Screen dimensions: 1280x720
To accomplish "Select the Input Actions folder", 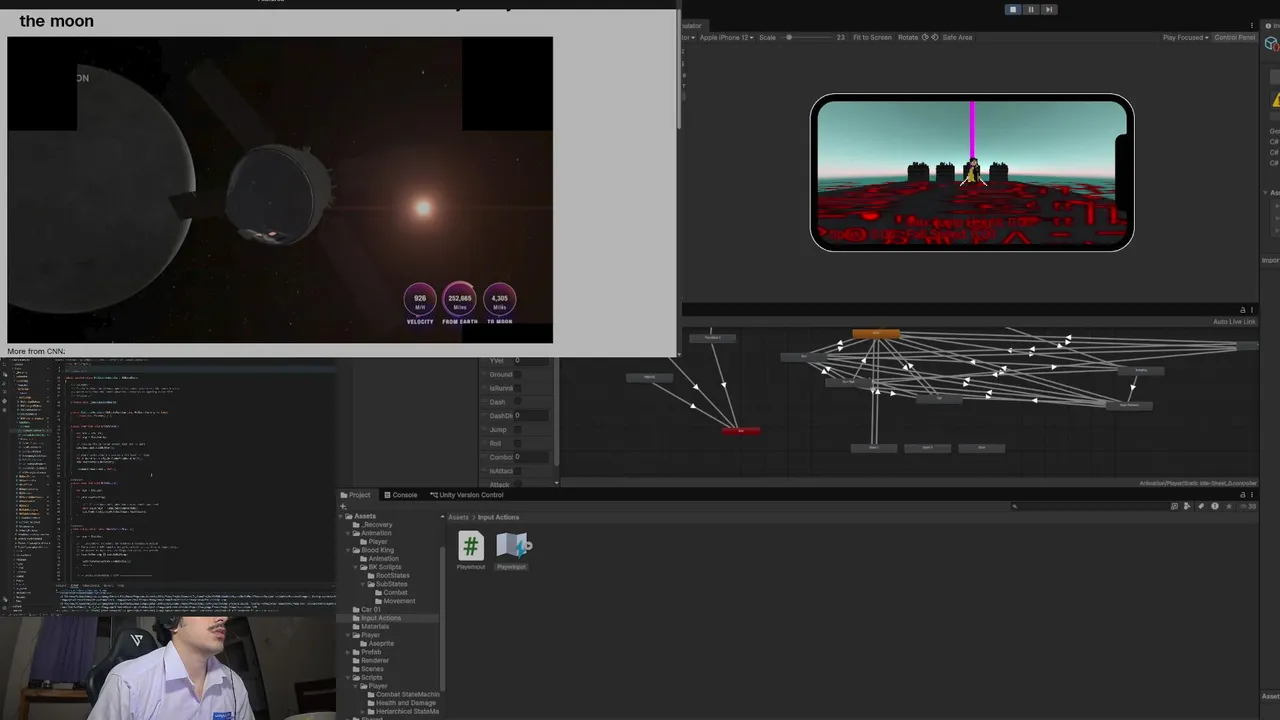I will point(381,618).
